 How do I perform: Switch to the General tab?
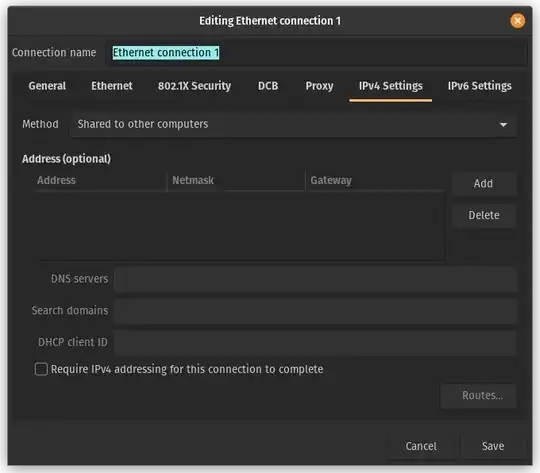pos(47,86)
